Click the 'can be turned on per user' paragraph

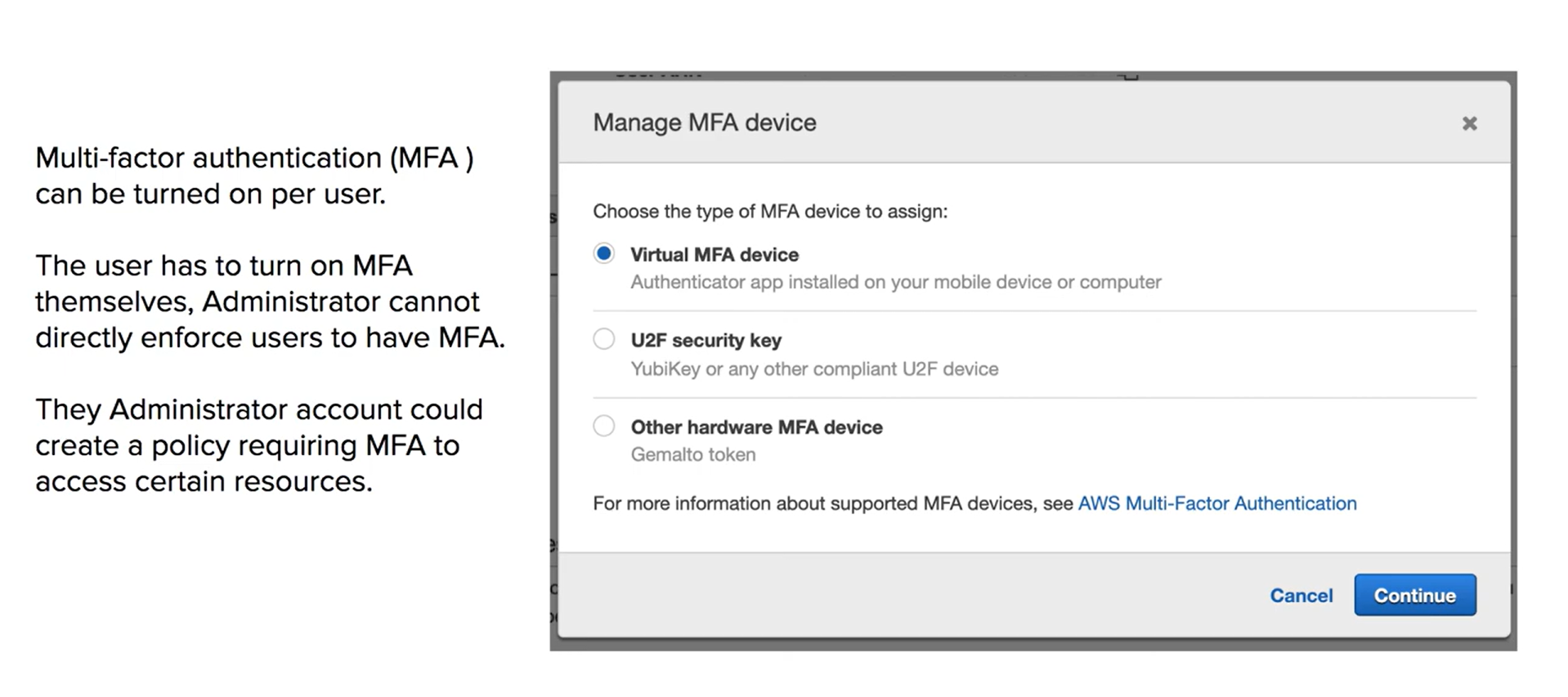click(x=254, y=176)
